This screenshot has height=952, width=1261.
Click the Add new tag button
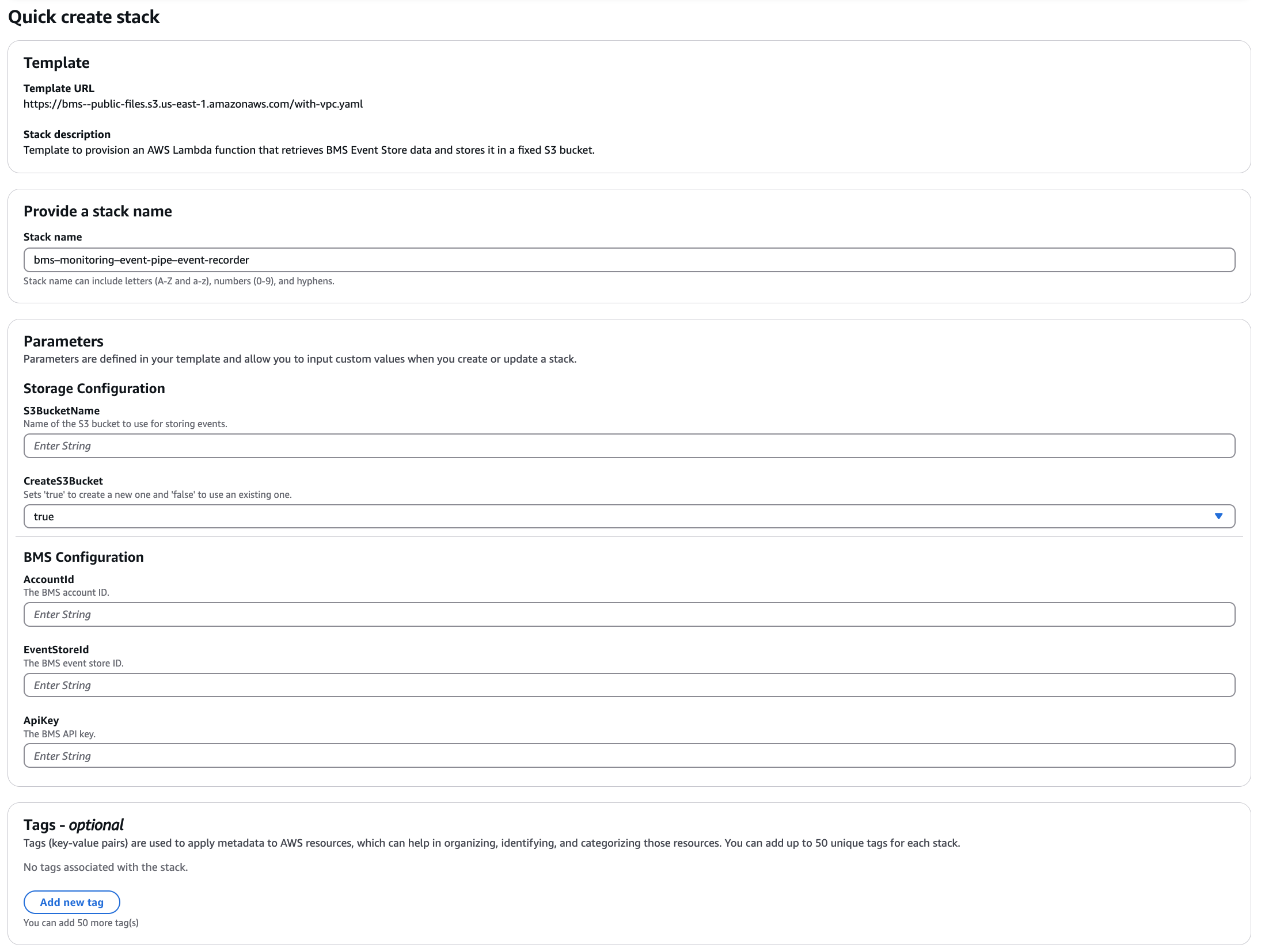click(72, 902)
